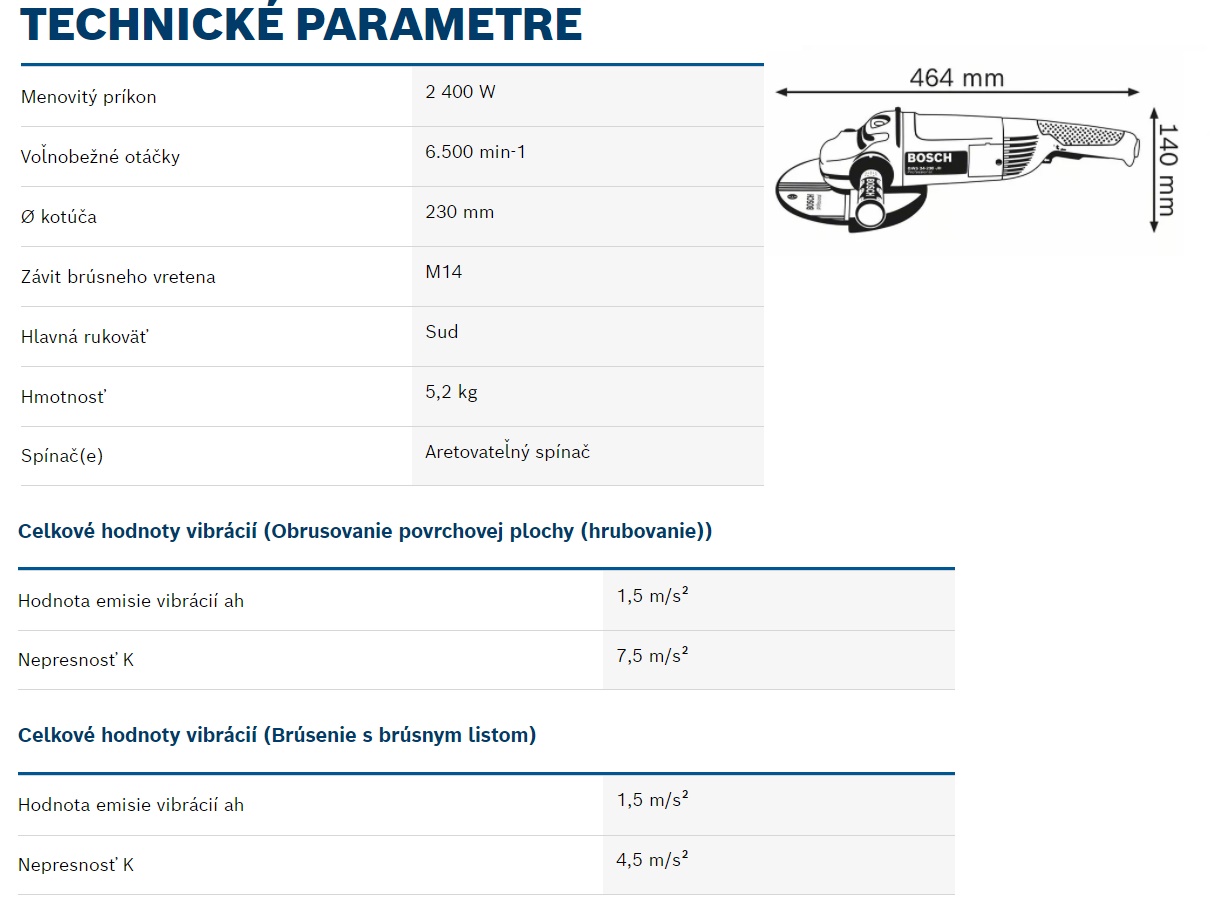Screen dimensions: 1210x908
Task: Click the 140 mm height dimension label
Action: point(1167,169)
